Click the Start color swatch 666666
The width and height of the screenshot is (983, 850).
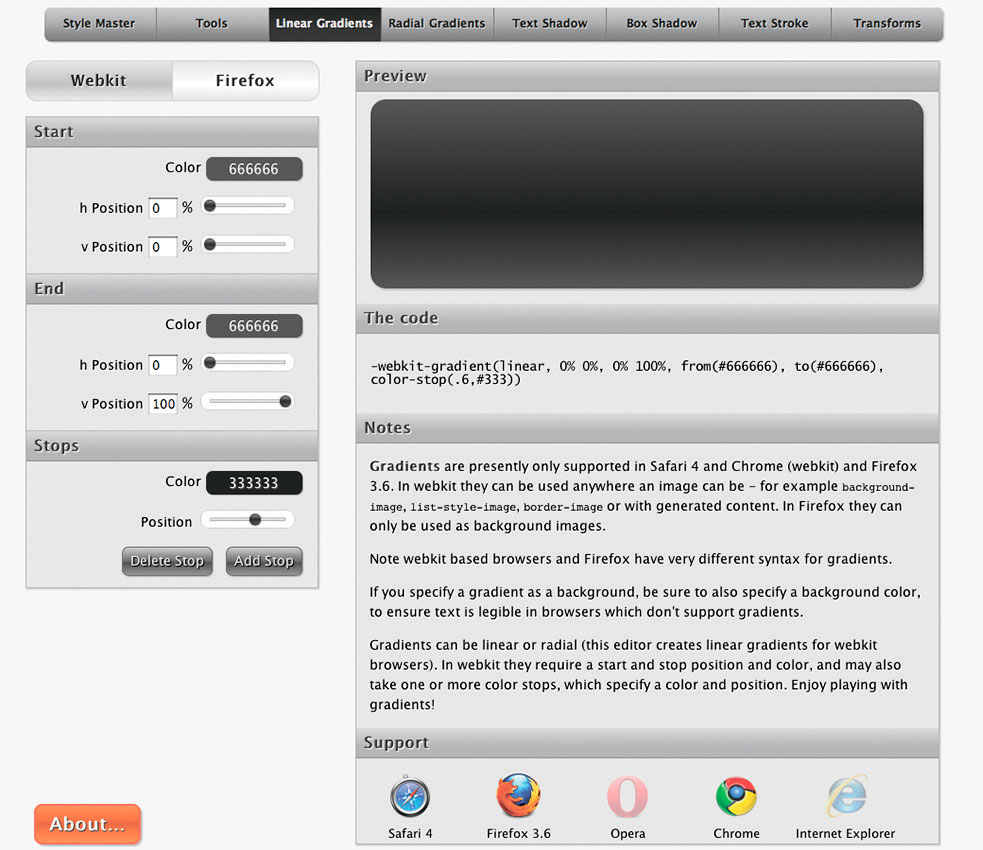click(x=254, y=169)
